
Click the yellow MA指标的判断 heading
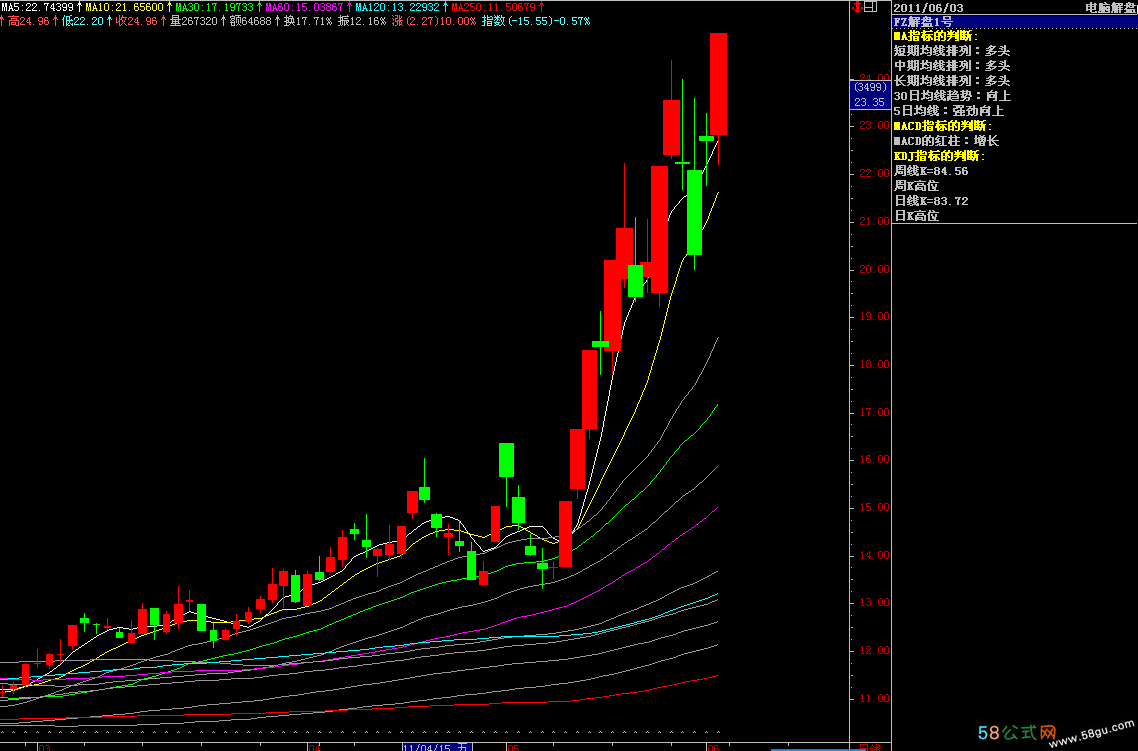(936, 36)
